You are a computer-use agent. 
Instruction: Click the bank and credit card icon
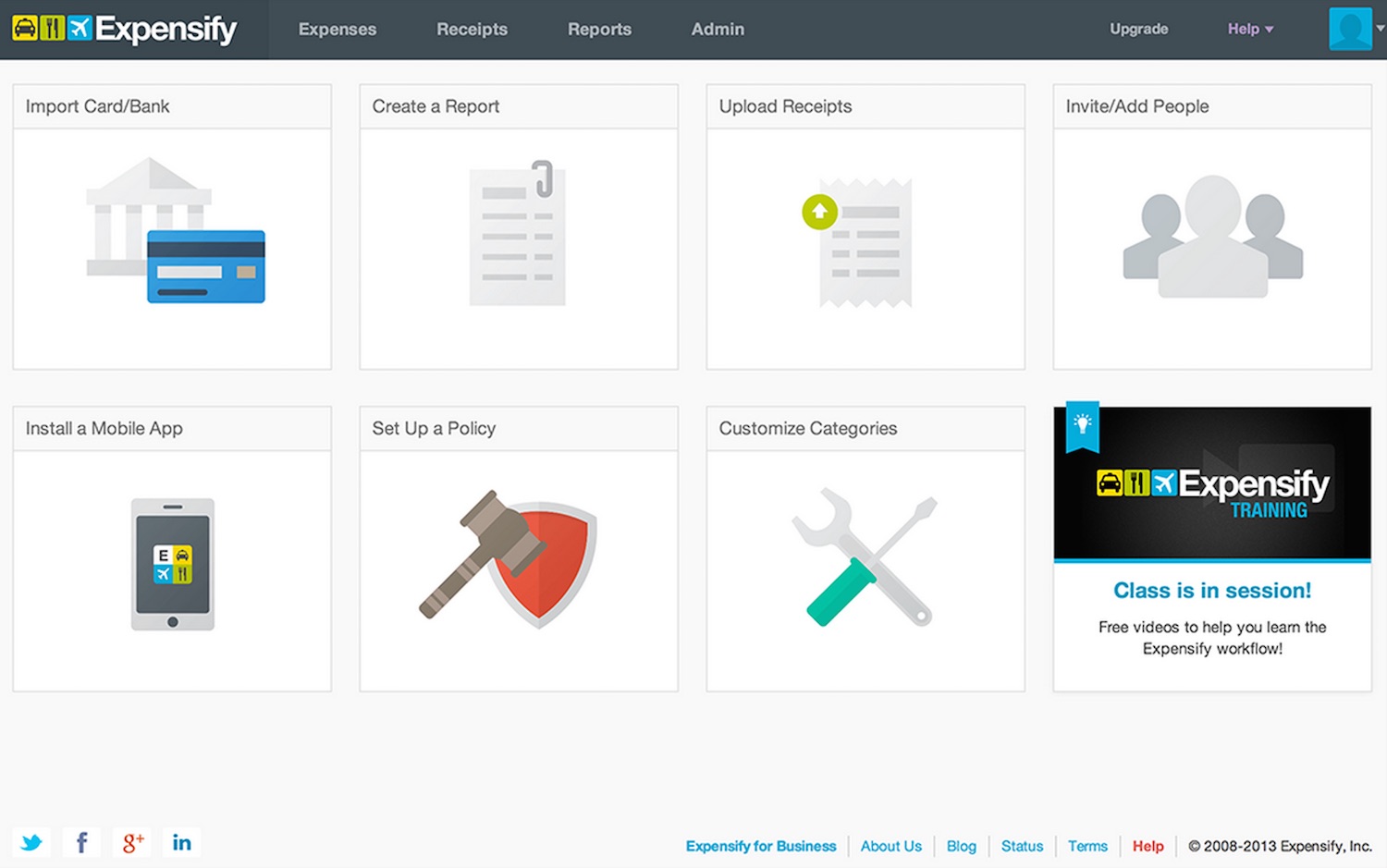(x=176, y=230)
